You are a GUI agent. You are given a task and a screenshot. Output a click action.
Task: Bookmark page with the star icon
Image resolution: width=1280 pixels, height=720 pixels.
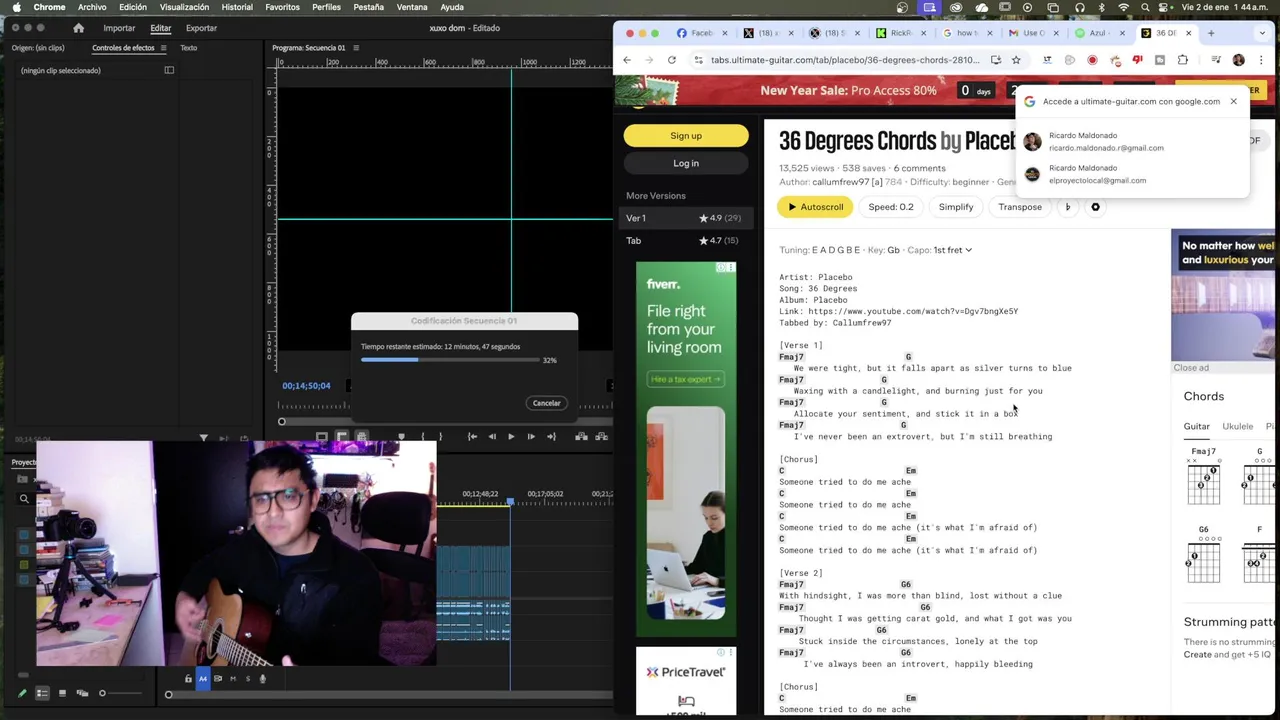coord(1016,60)
